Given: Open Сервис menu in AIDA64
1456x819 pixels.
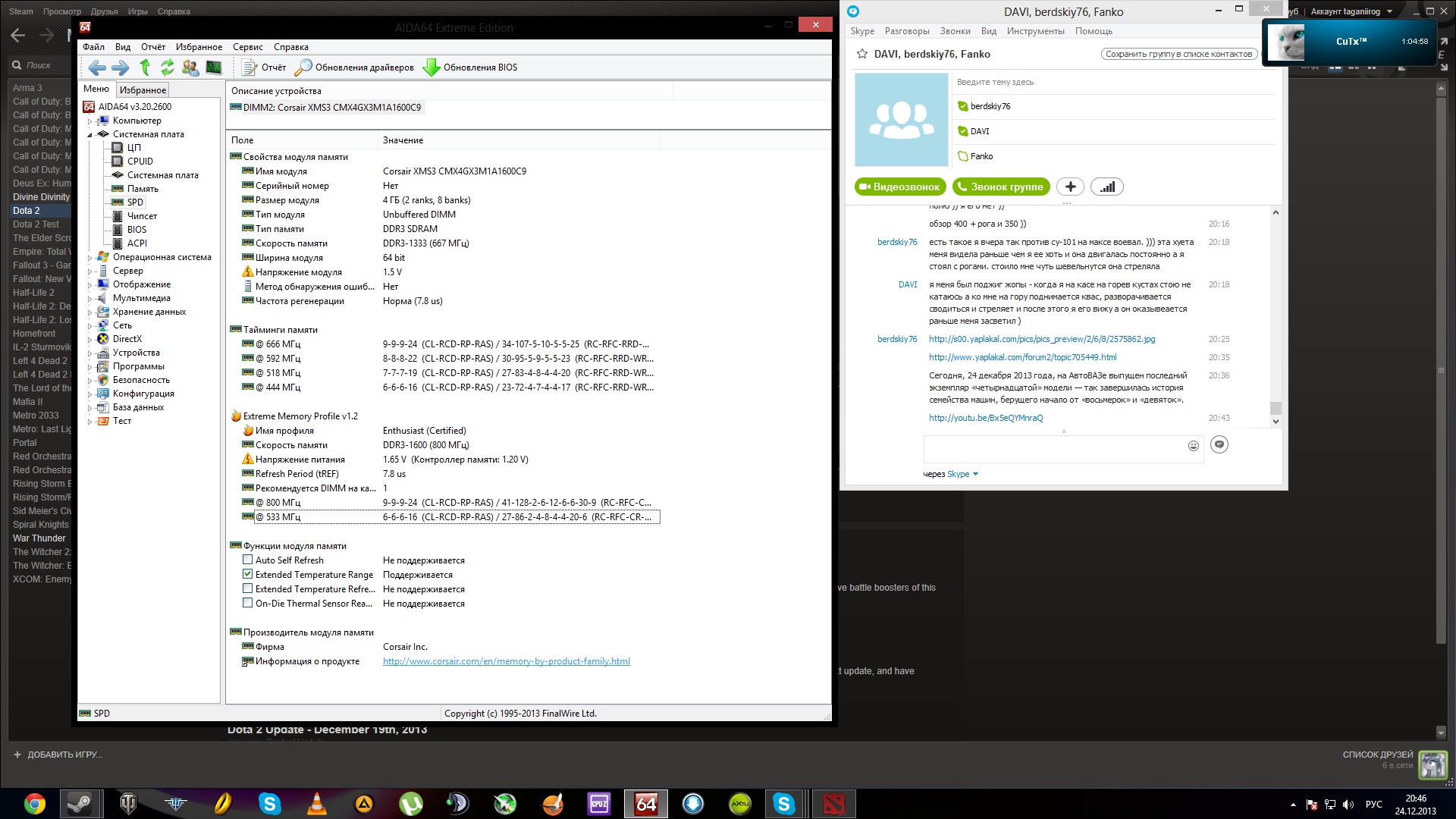Looking at the screenshot, I should (x=248, y=47).
